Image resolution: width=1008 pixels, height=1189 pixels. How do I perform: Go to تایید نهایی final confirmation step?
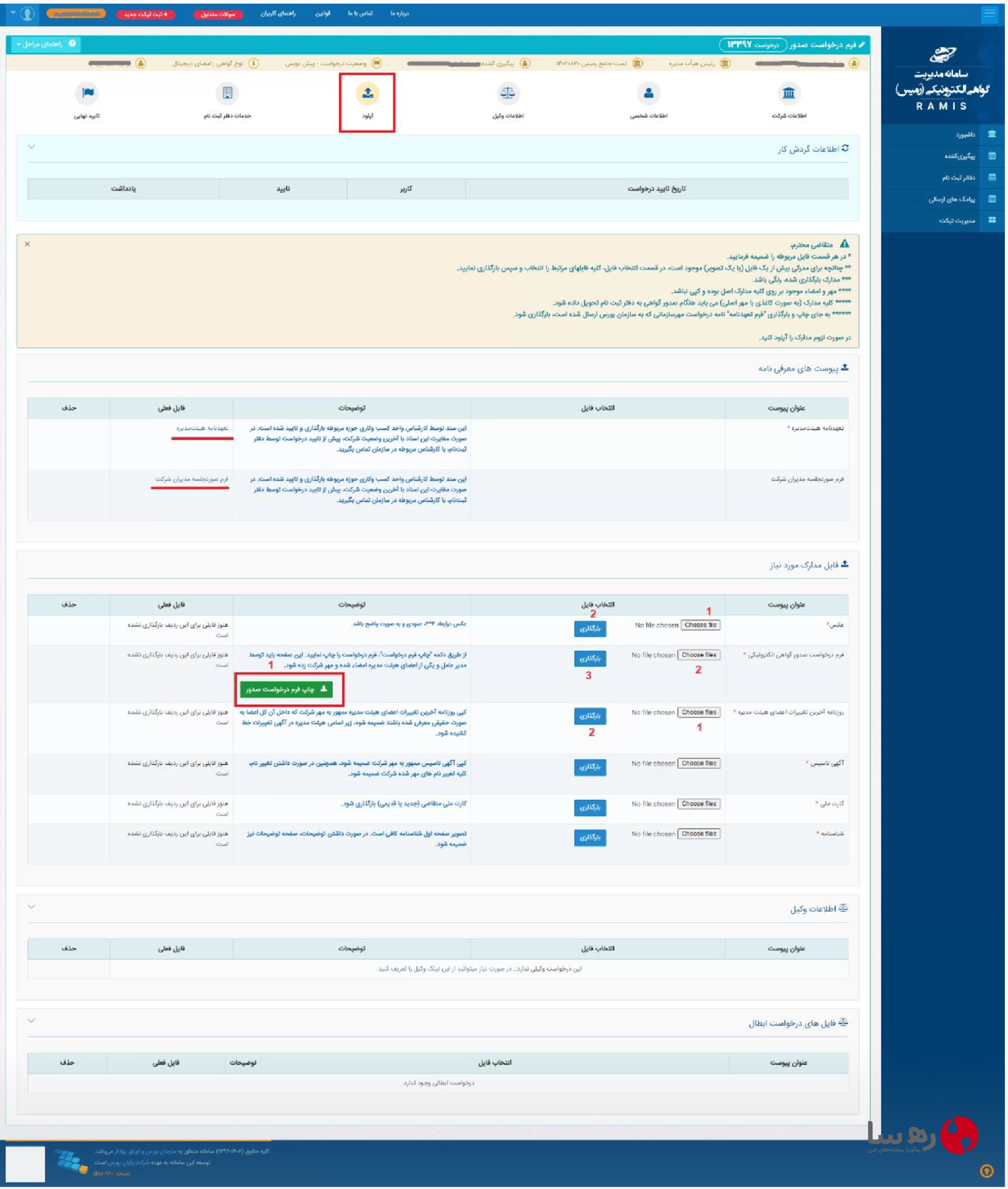tap(87, 93)
